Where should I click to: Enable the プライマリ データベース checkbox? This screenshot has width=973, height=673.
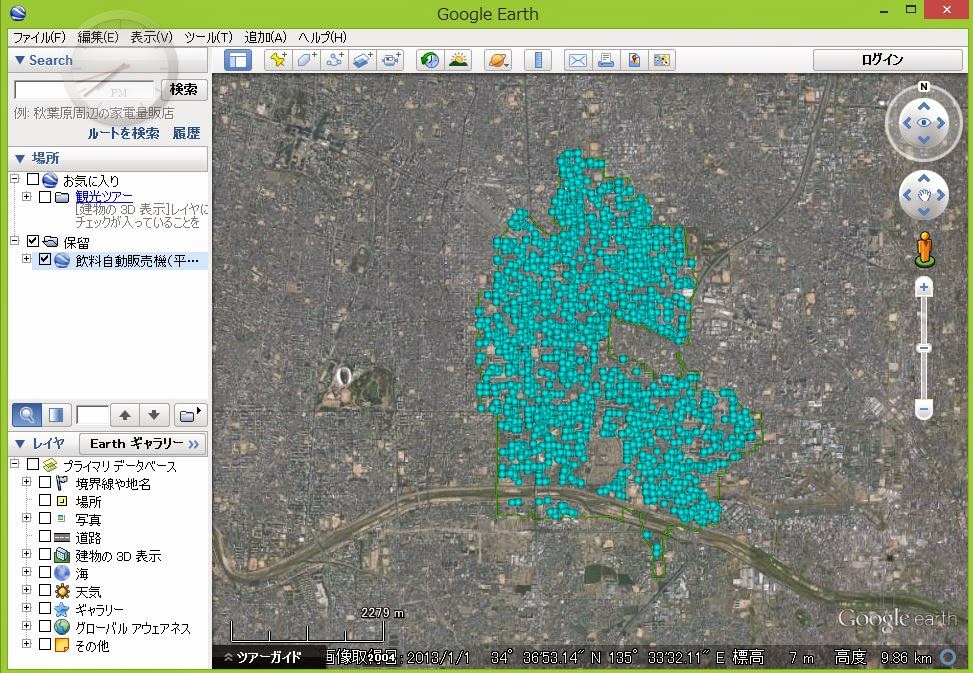[x=33, y=464]
